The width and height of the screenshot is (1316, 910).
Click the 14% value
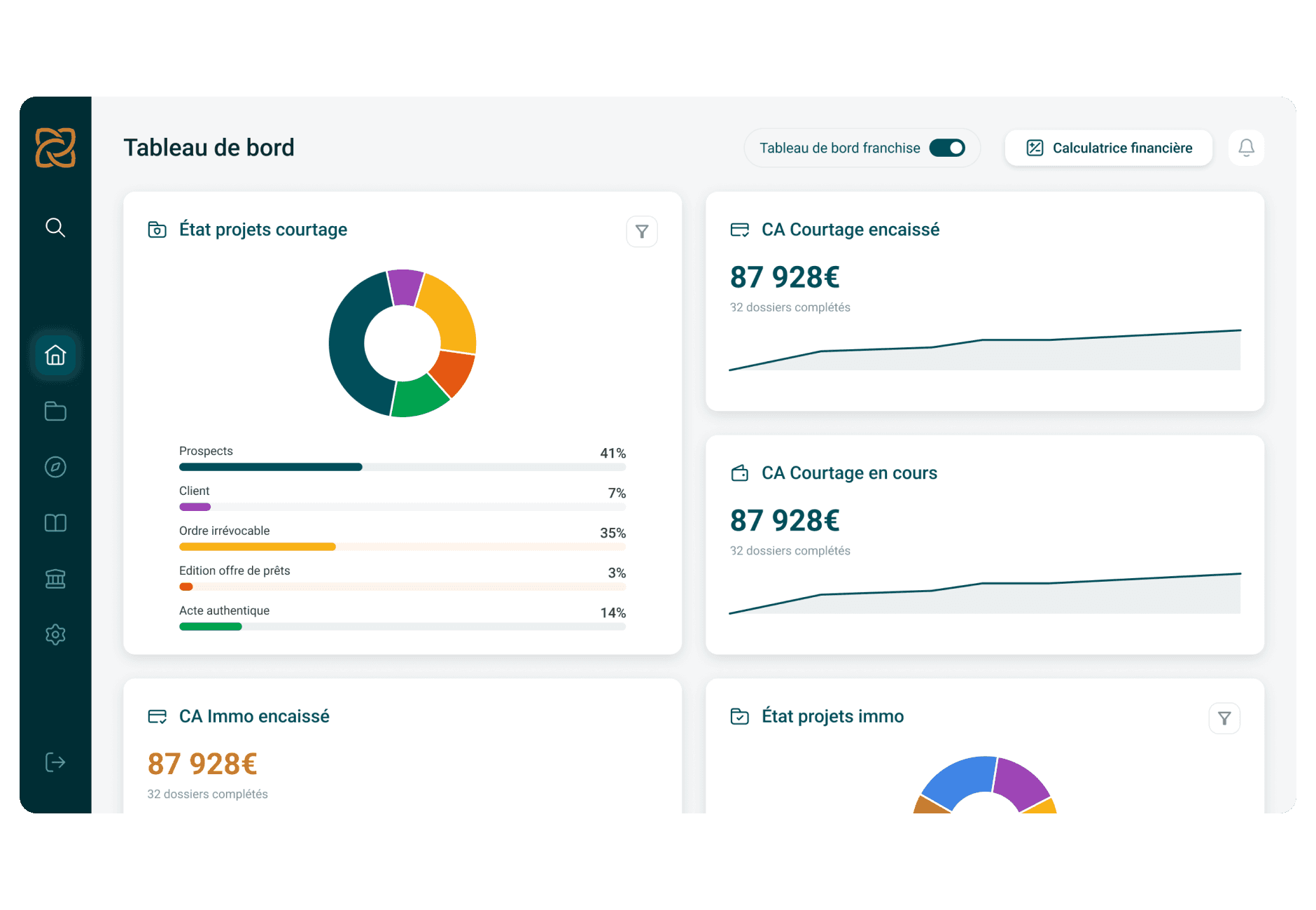coord(613,612)
